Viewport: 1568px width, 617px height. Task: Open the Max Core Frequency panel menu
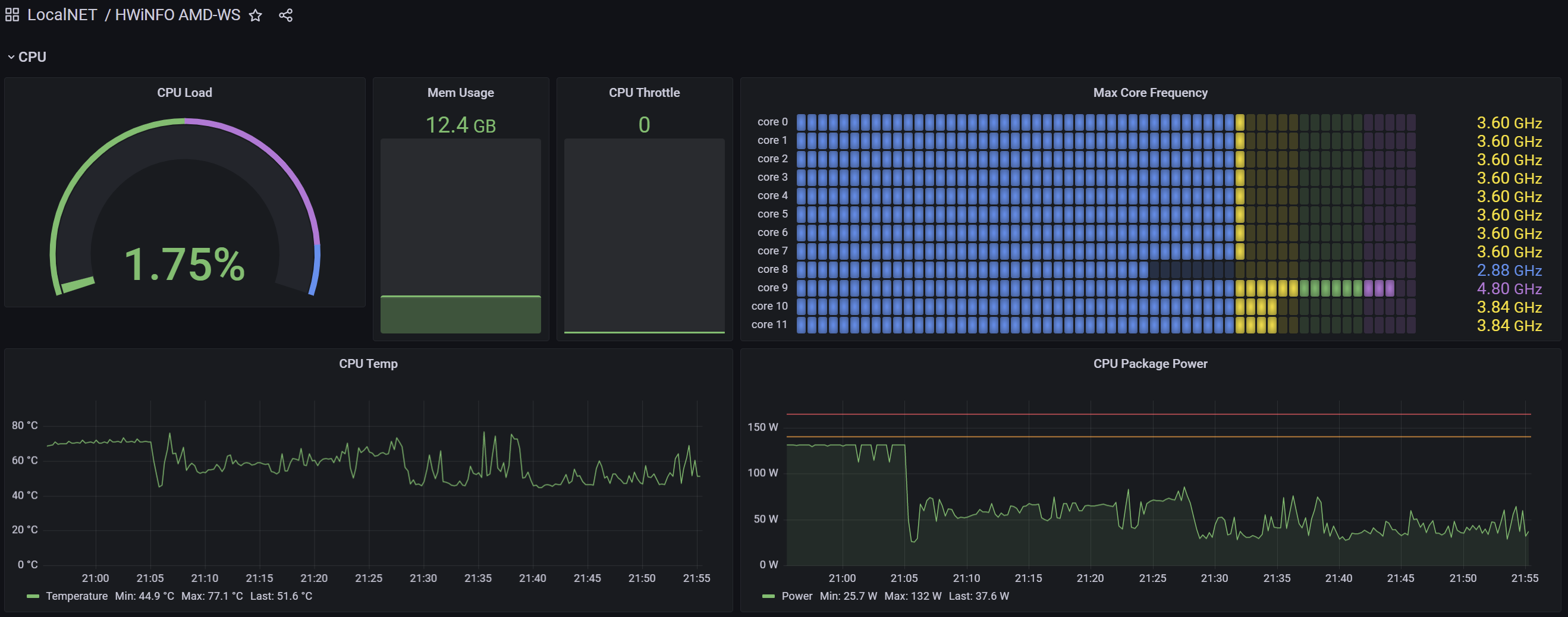[x=1150, y=93]
